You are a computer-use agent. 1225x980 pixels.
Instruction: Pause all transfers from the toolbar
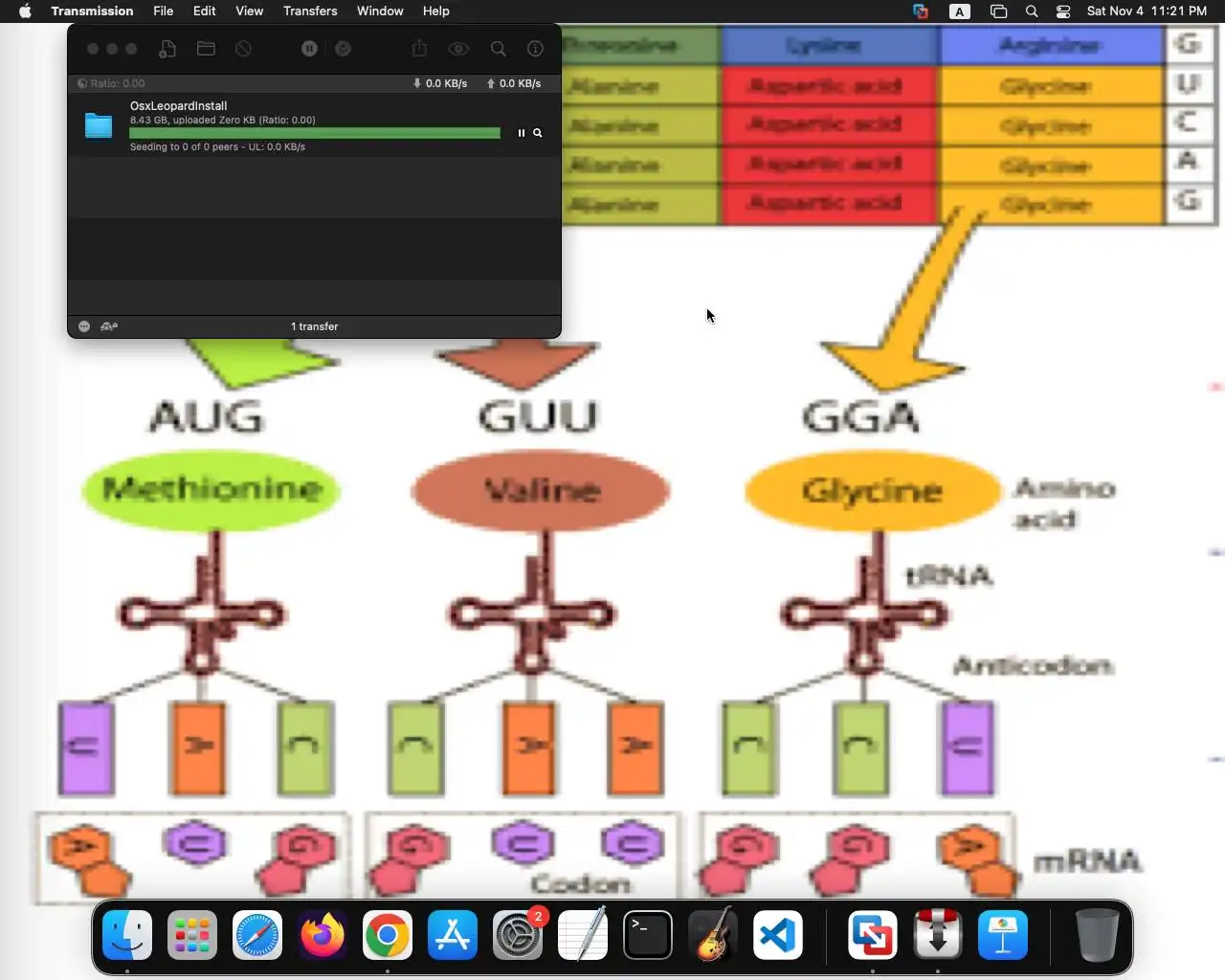pos(309,49)
